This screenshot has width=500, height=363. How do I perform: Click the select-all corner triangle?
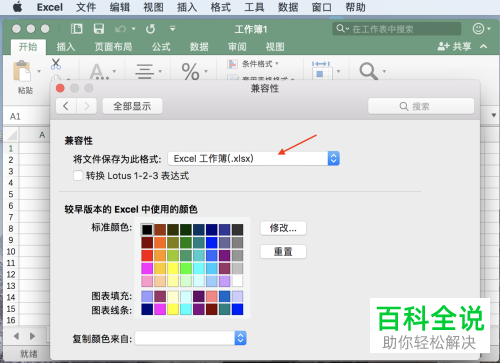(12, 135)
